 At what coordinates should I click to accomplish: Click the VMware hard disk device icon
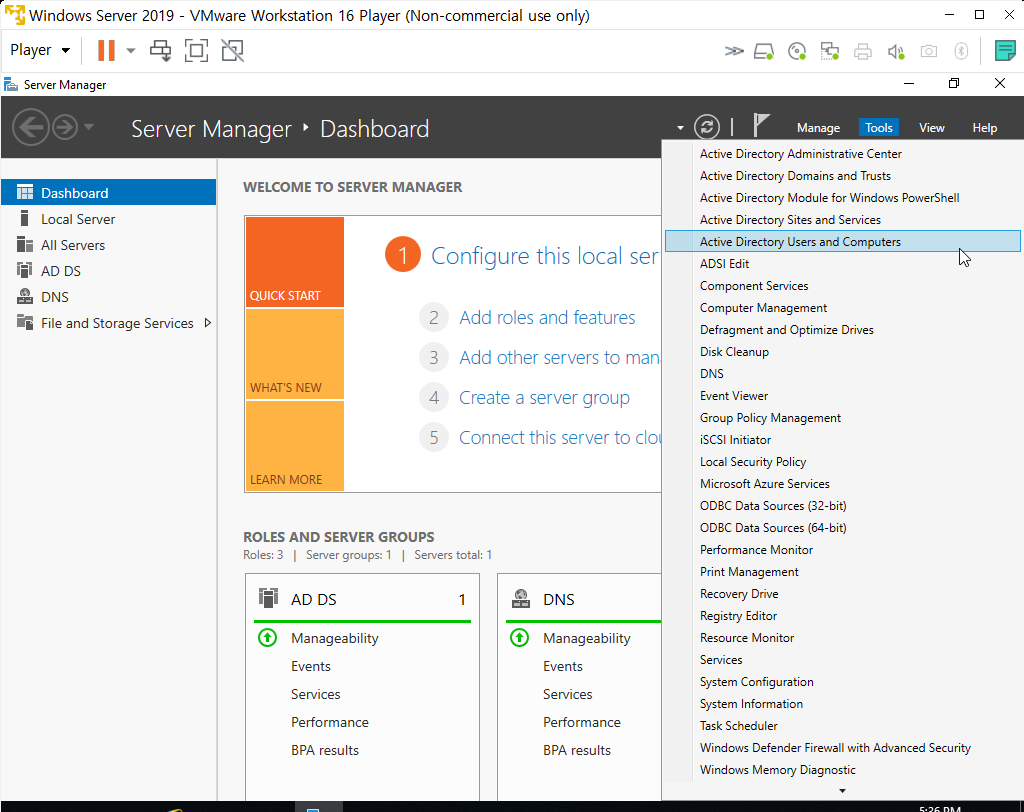click(x=764, y=51)
